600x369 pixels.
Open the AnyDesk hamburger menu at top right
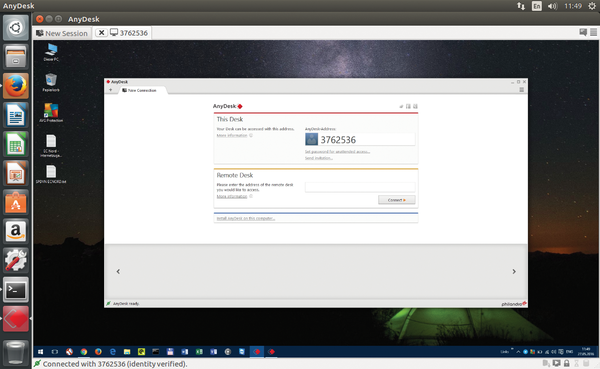[x=593, y=32]
